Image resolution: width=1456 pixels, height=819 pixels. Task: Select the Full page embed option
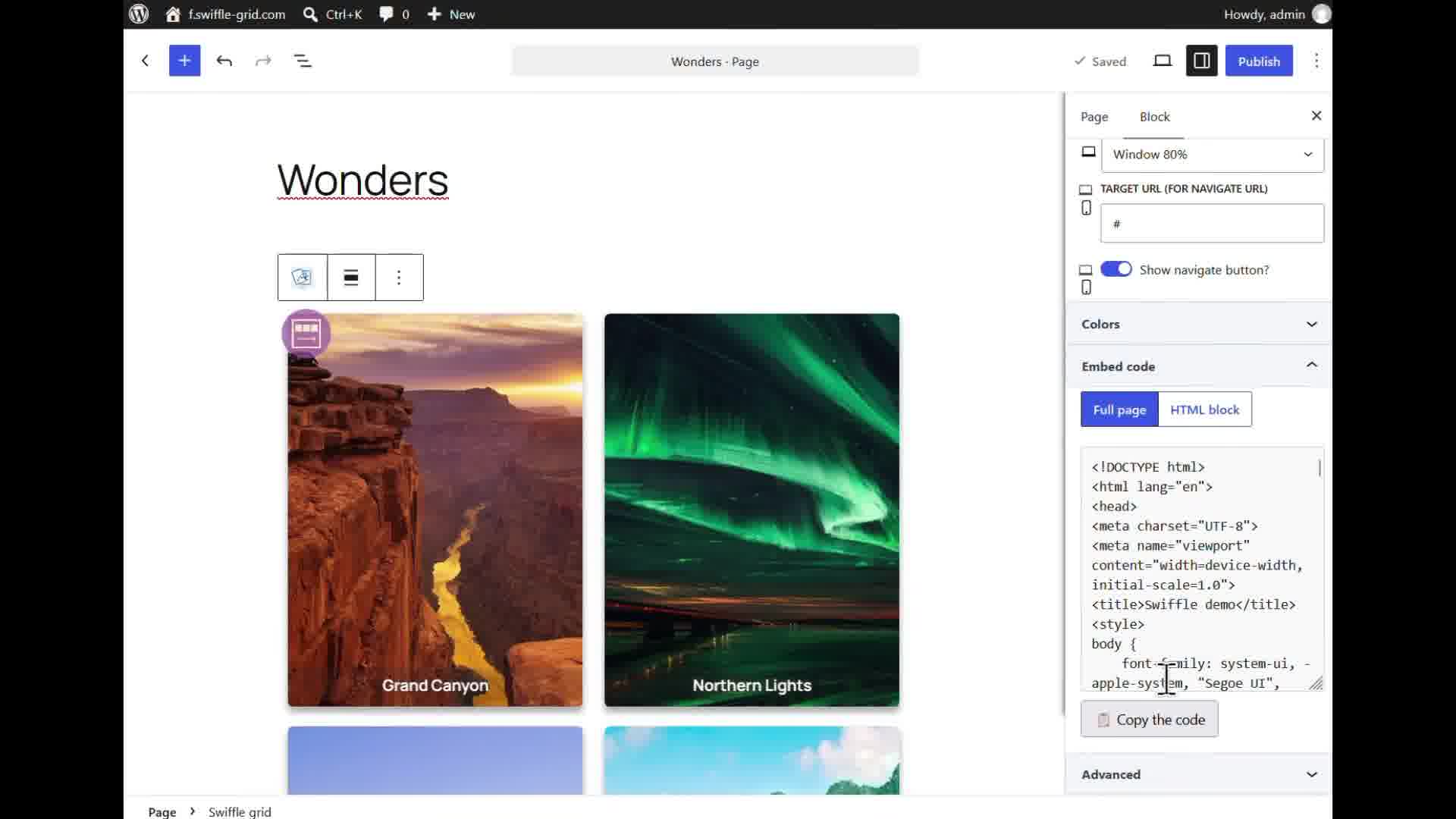point(1119,409)
